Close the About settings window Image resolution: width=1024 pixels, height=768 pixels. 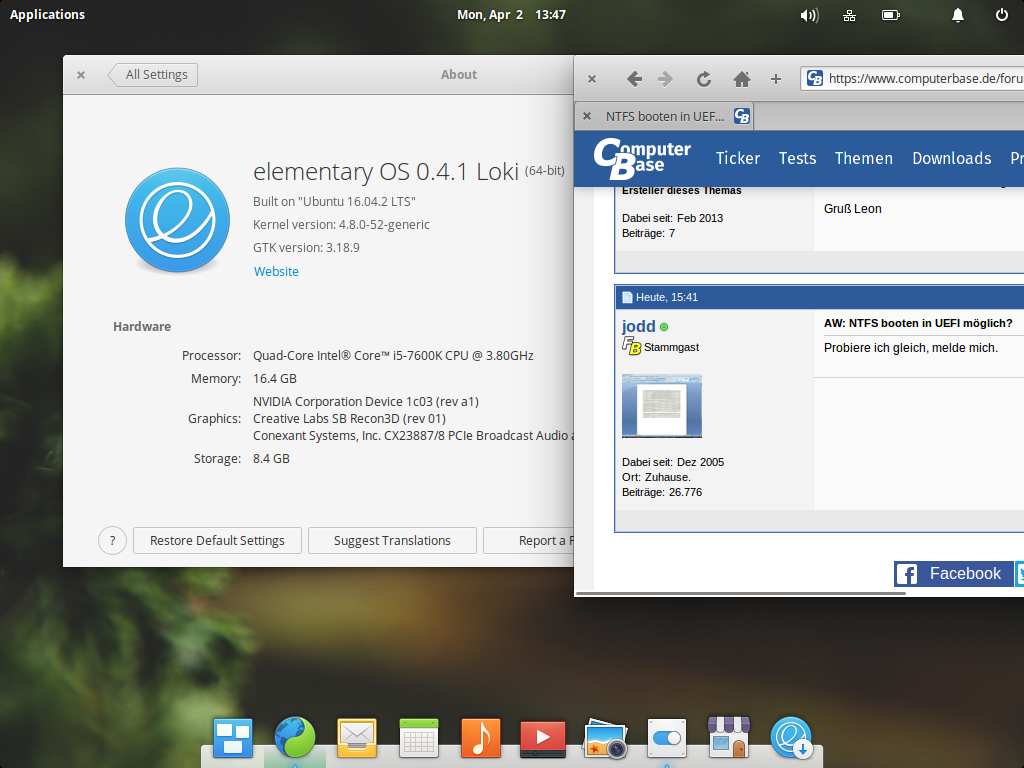81,75
